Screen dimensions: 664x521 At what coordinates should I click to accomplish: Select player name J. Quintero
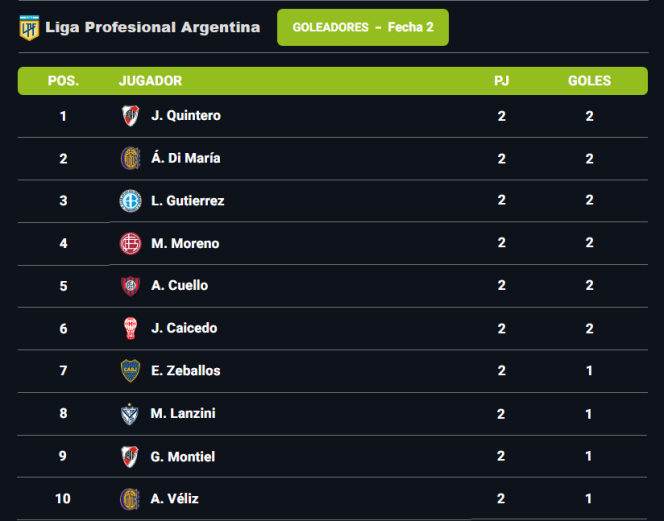(186, 116)
